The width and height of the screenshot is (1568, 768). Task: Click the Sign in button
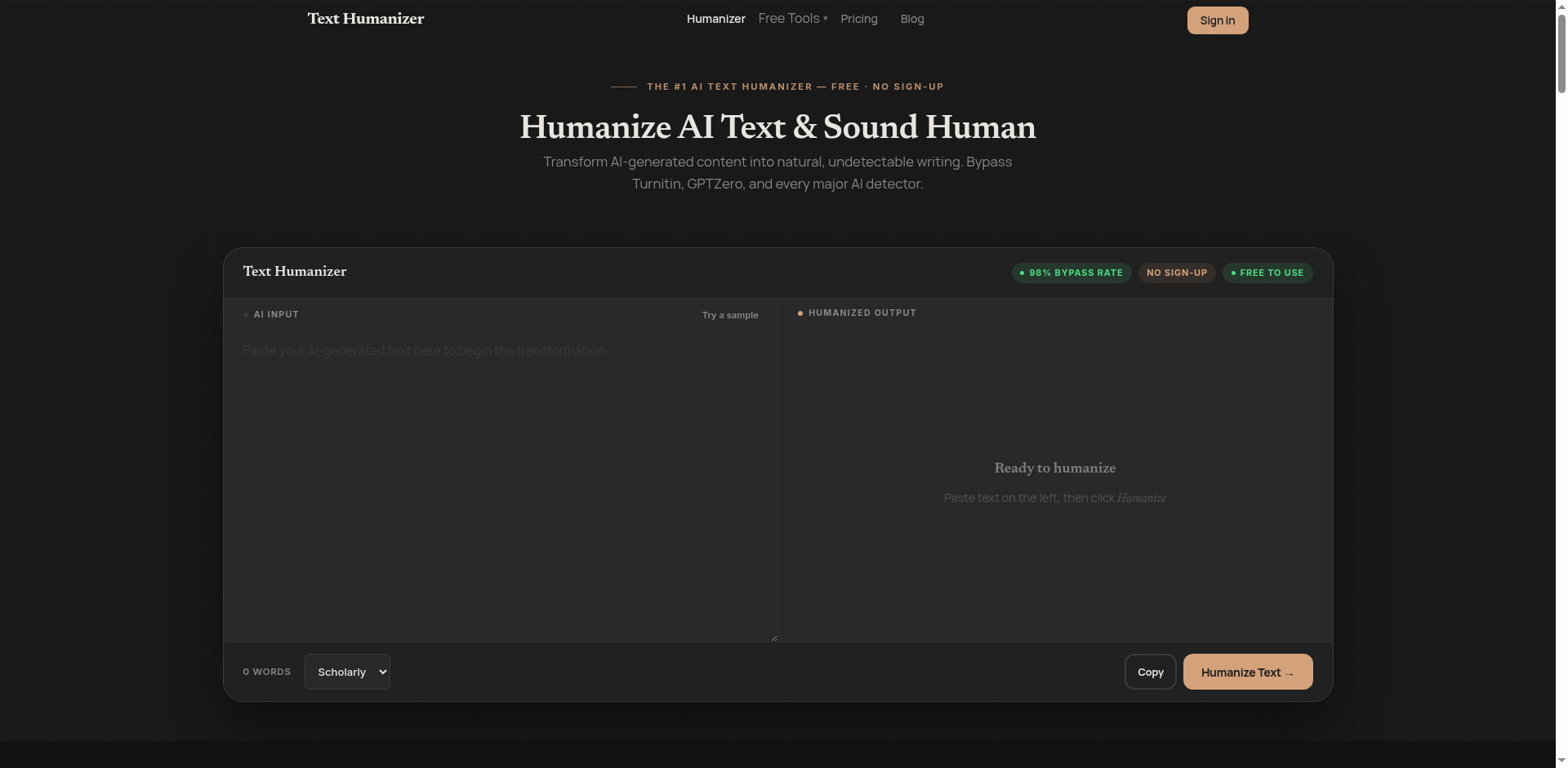(1217, 20)
